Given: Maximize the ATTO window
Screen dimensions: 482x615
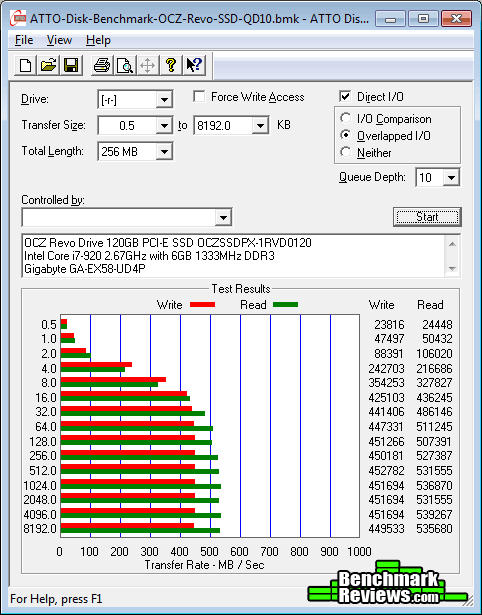Looking at the screenshot, I should [x=423, y=18].
